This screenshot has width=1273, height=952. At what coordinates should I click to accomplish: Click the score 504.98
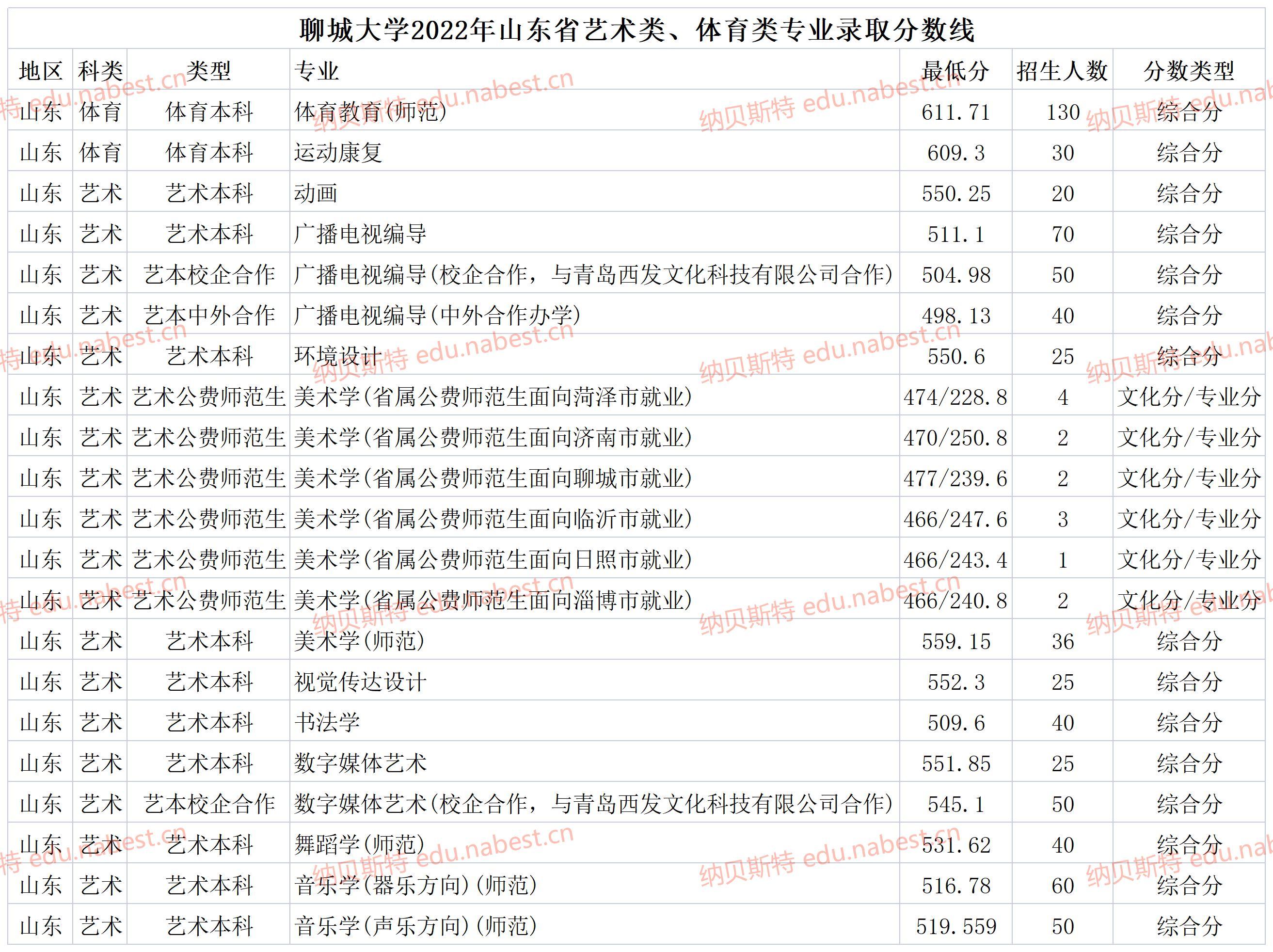tap(956, 275)
